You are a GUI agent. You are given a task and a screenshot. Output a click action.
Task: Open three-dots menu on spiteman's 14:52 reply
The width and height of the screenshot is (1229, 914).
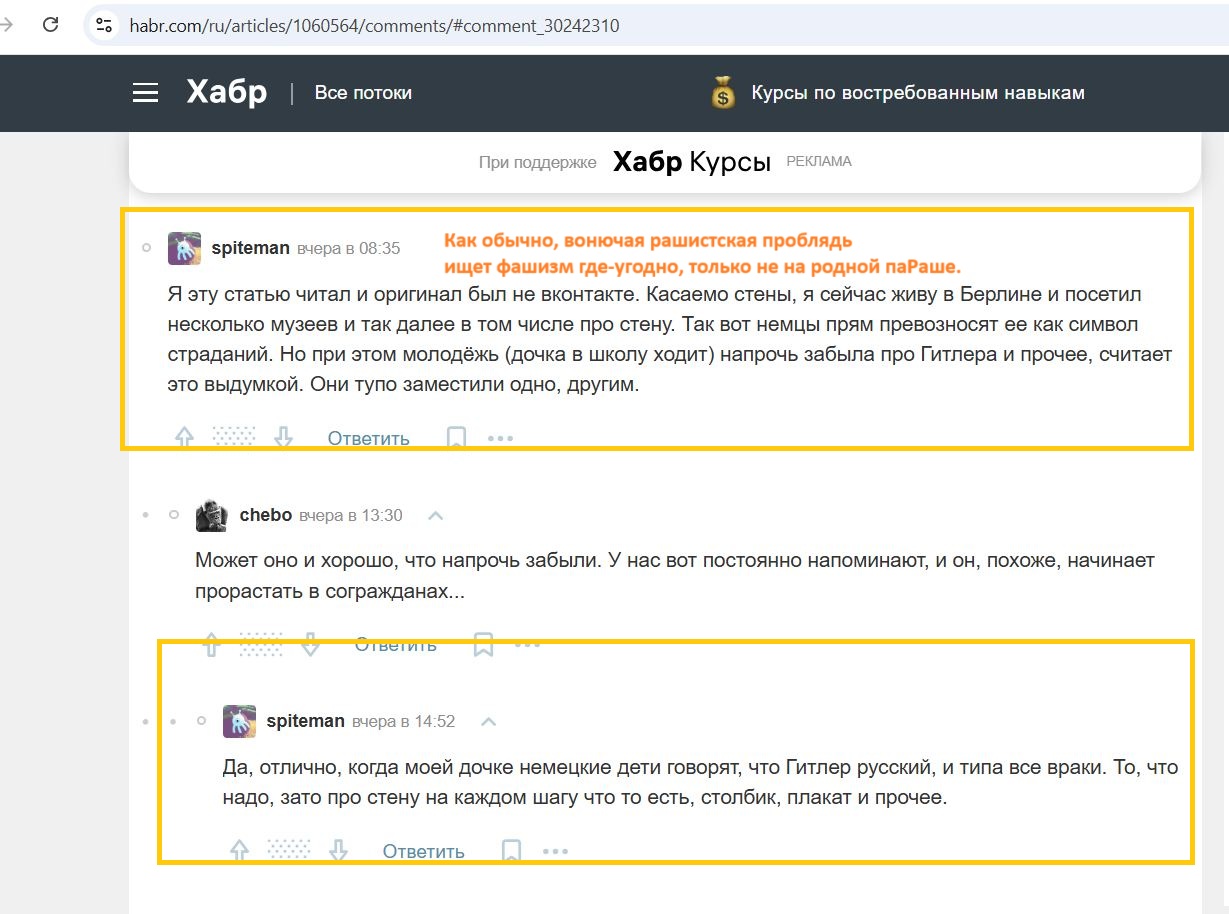coord(555,851)
